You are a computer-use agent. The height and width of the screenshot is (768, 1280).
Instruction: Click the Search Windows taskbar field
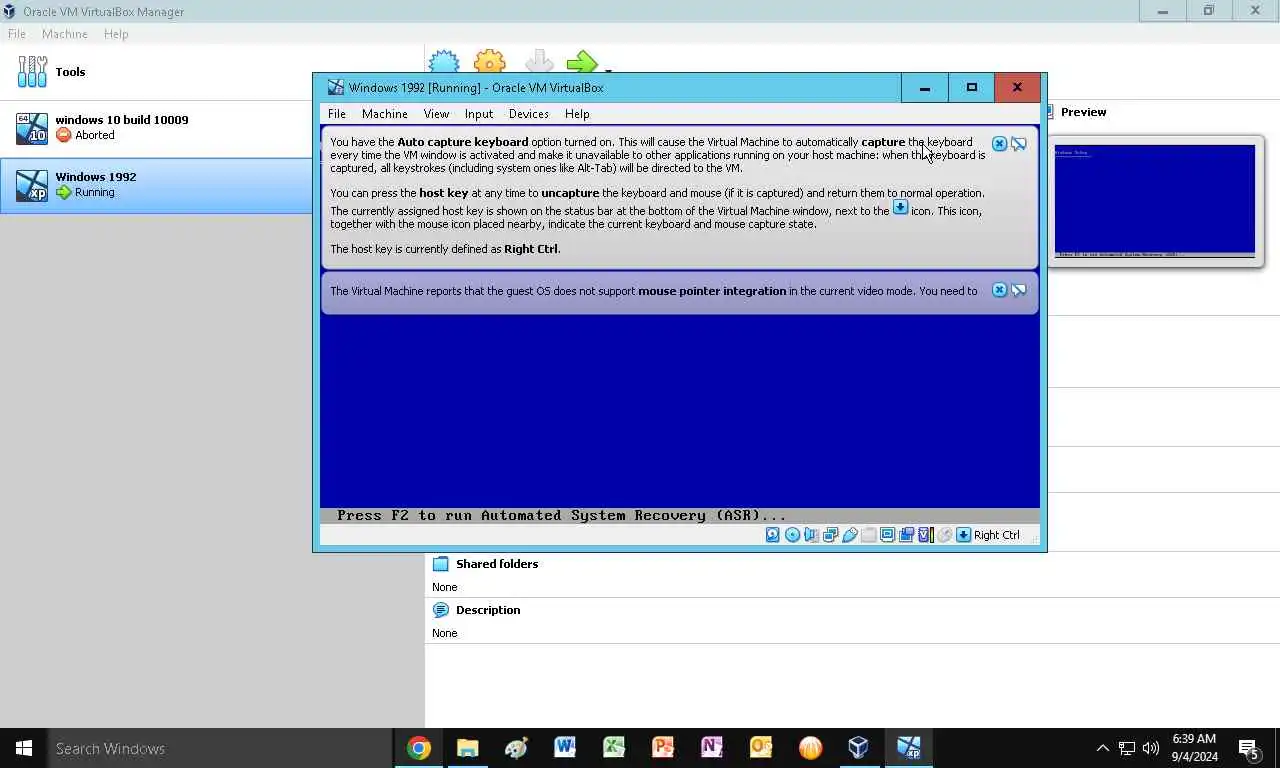(220, 748)
